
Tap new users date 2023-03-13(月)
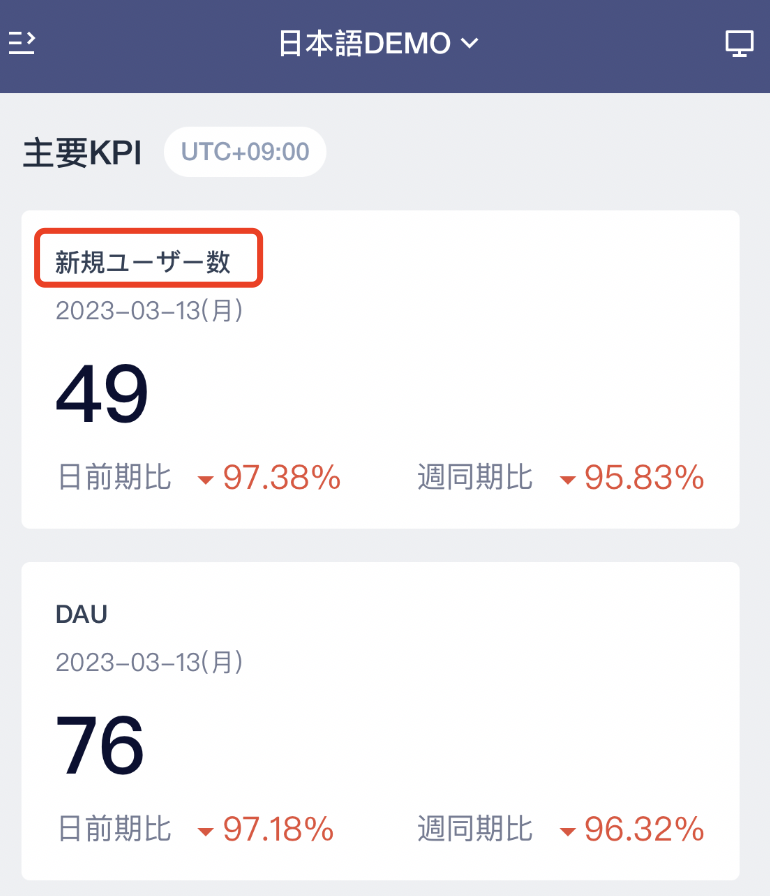pyautogui.click(x=149, y=311)
